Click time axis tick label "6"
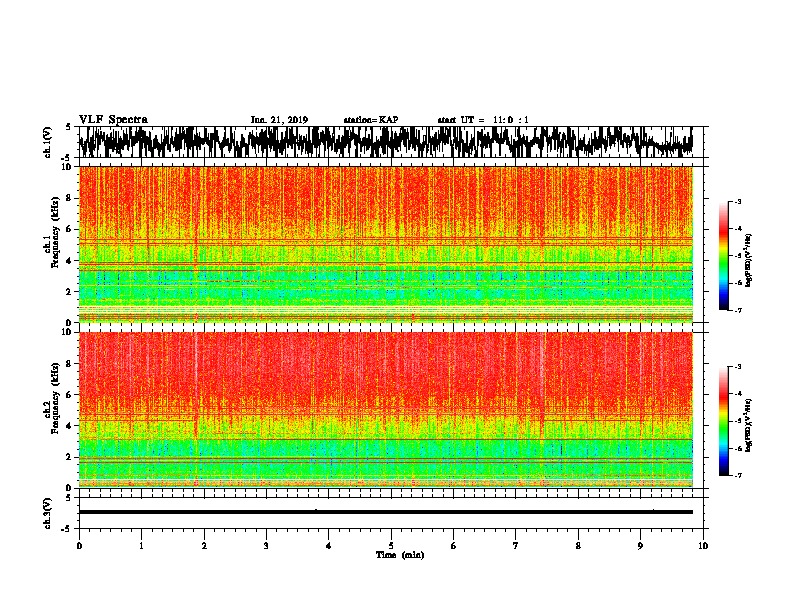Screen dimensions: 792x612 [454, 546]
